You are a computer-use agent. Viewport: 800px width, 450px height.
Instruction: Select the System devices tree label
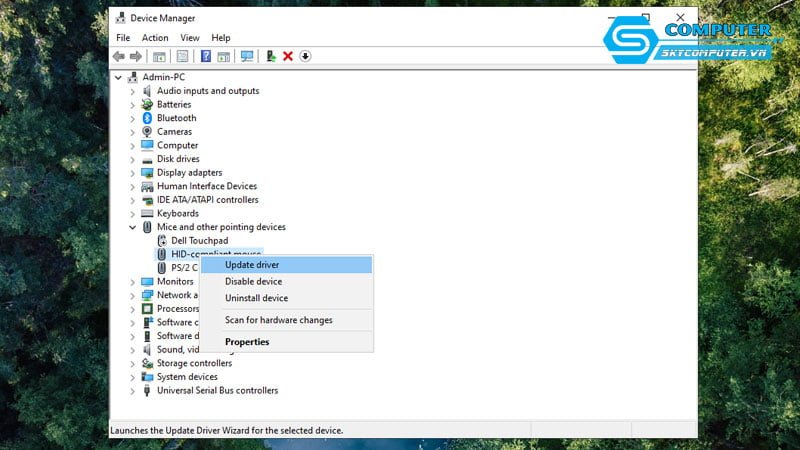click(187, 377)
